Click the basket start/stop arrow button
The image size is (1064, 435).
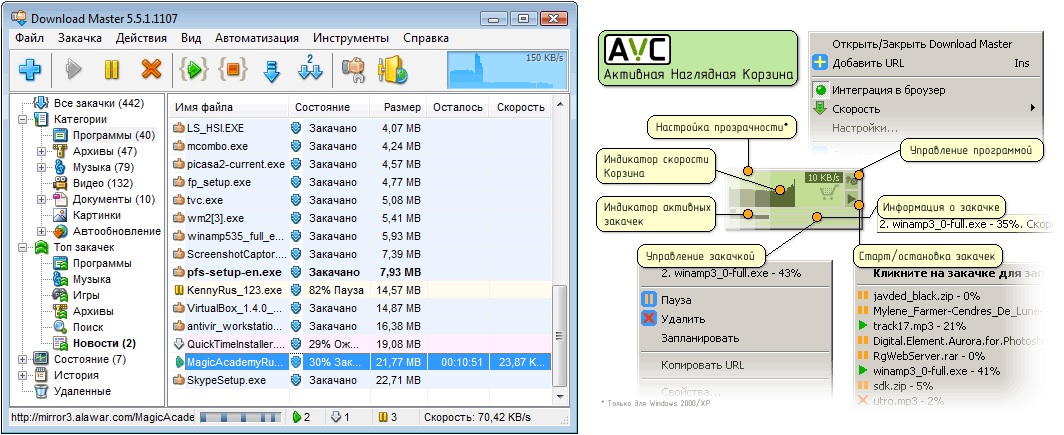click(x=850, y=199)
